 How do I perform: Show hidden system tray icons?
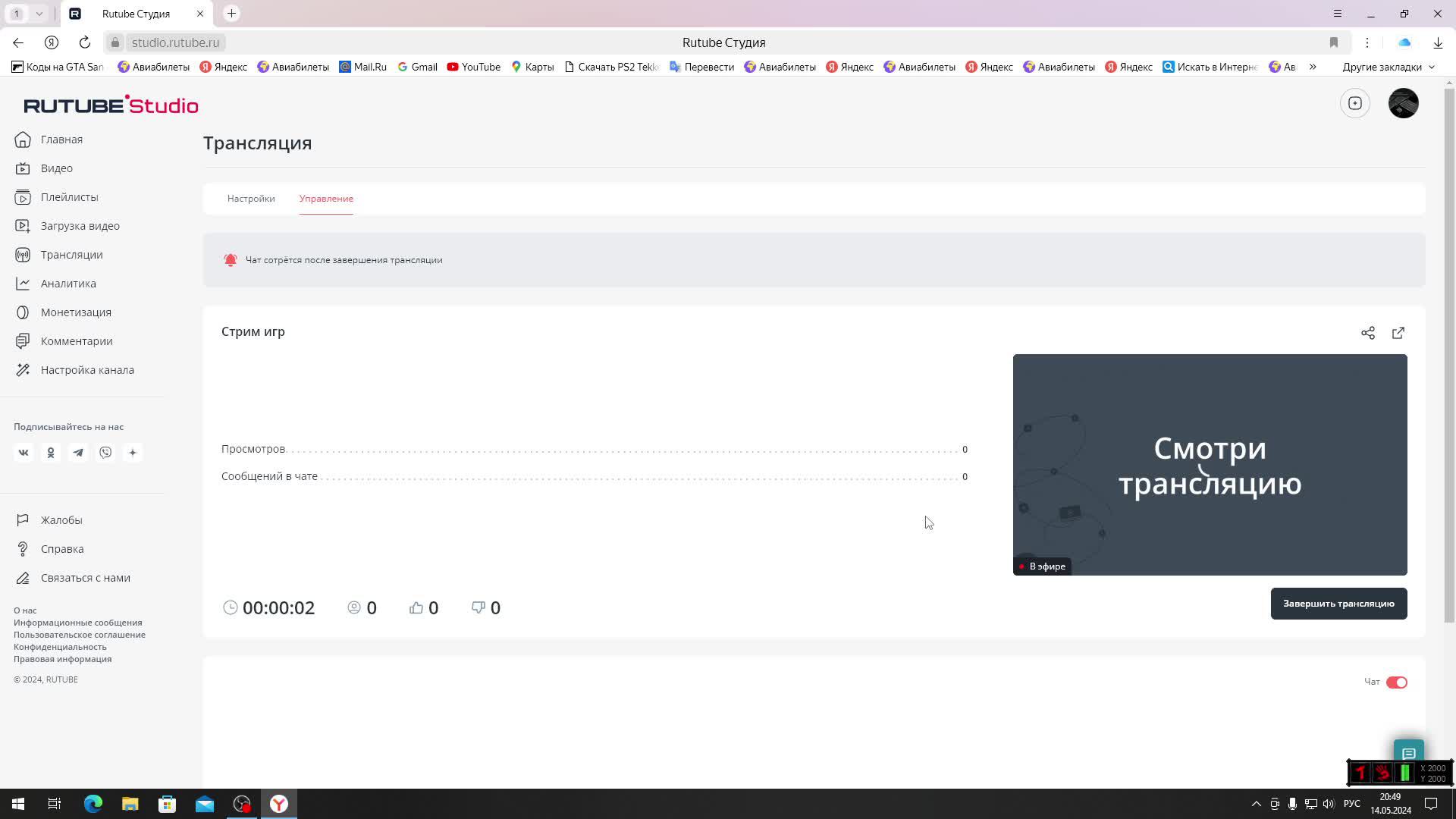point(1256,804)
